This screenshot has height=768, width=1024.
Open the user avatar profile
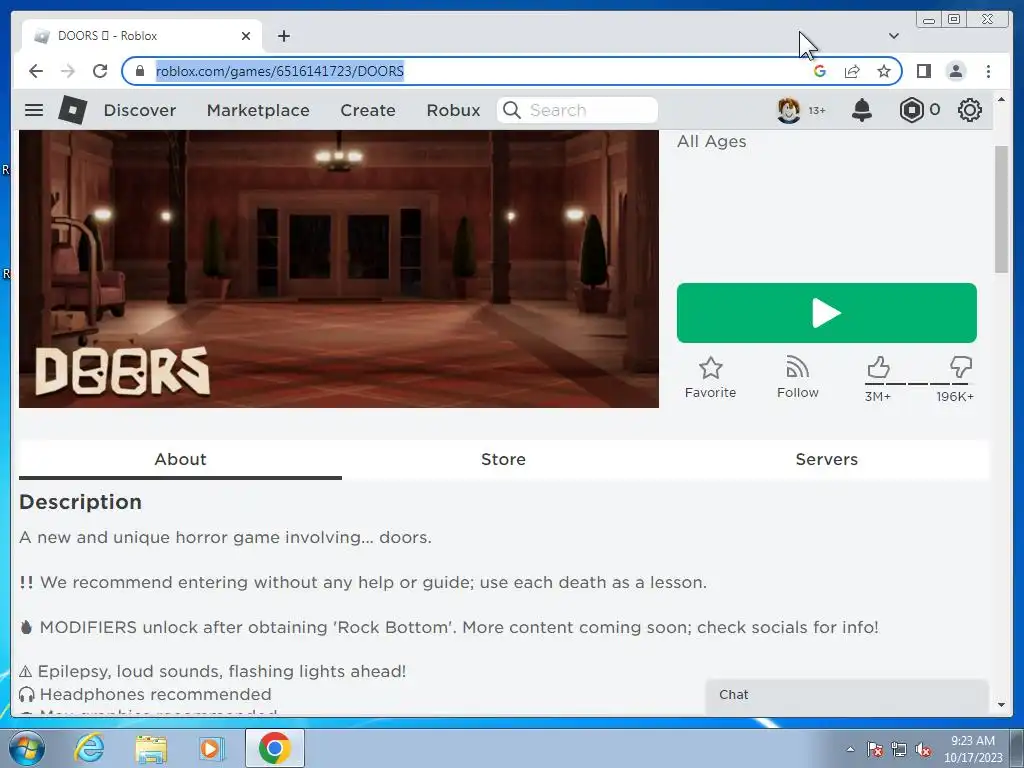(788, 110)
